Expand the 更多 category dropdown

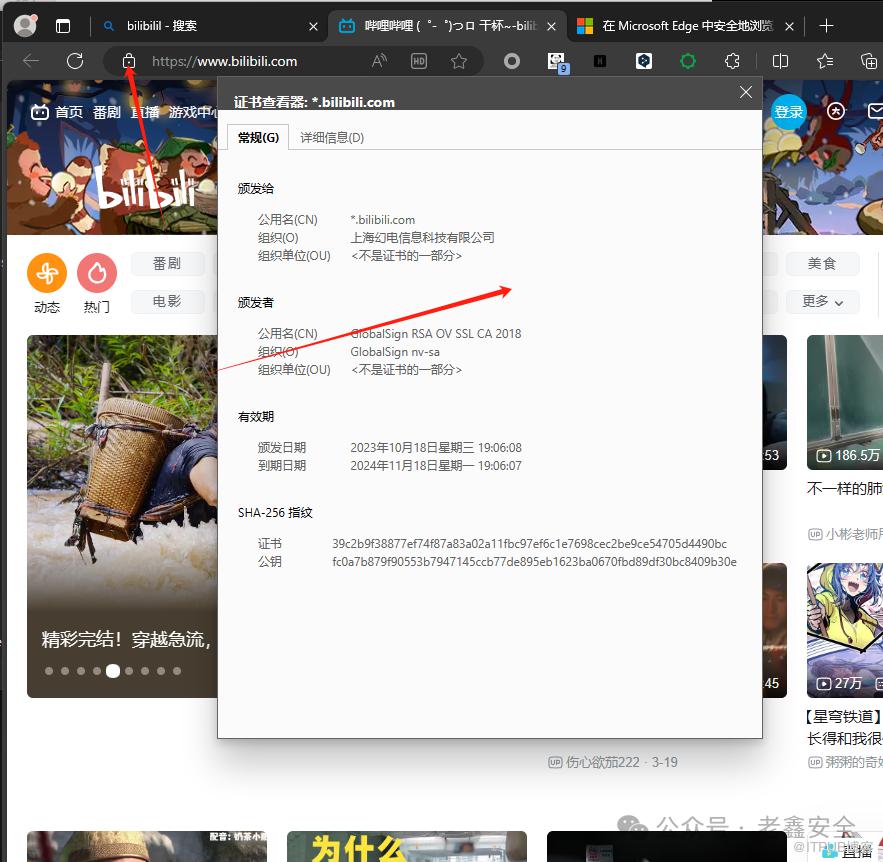point(822,301)
